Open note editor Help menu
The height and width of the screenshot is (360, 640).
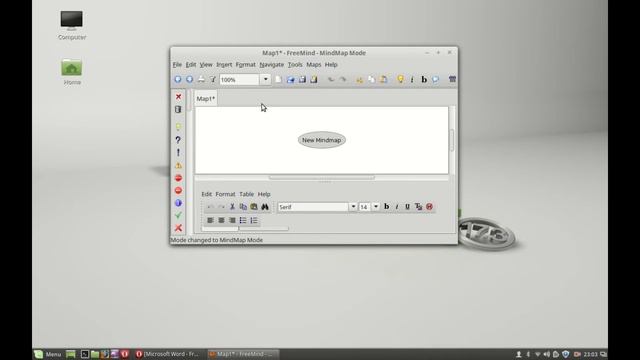[264, 194]
